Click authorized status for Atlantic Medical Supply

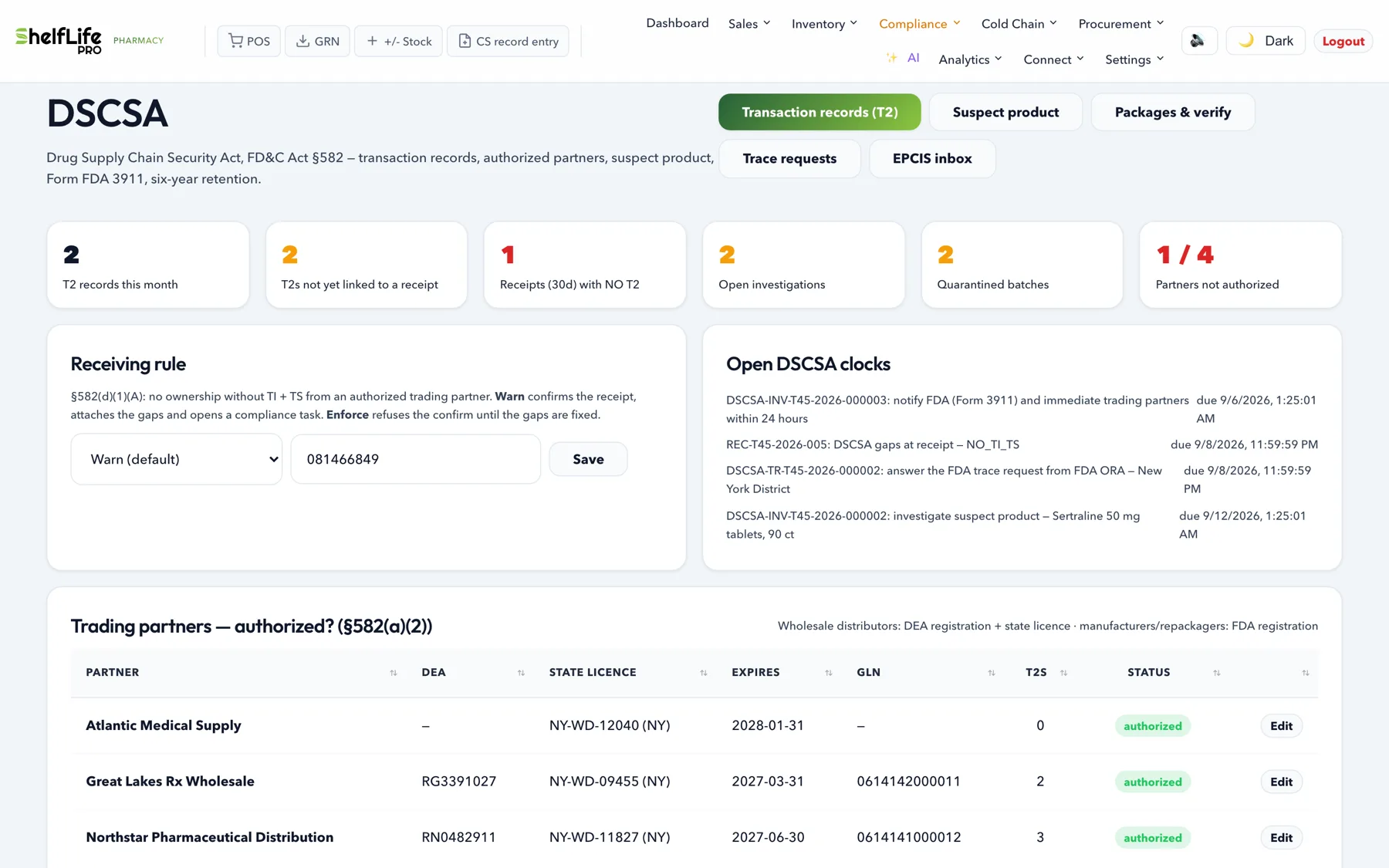pos(1153,726)
